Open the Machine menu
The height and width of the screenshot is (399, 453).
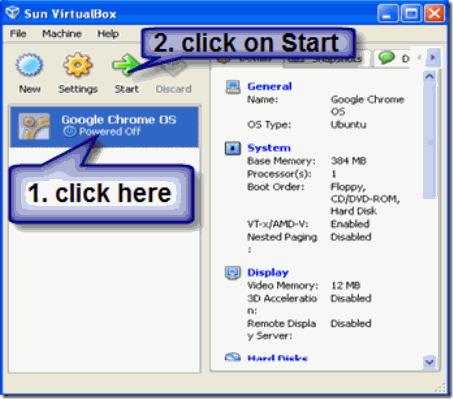tap(62, 34)
